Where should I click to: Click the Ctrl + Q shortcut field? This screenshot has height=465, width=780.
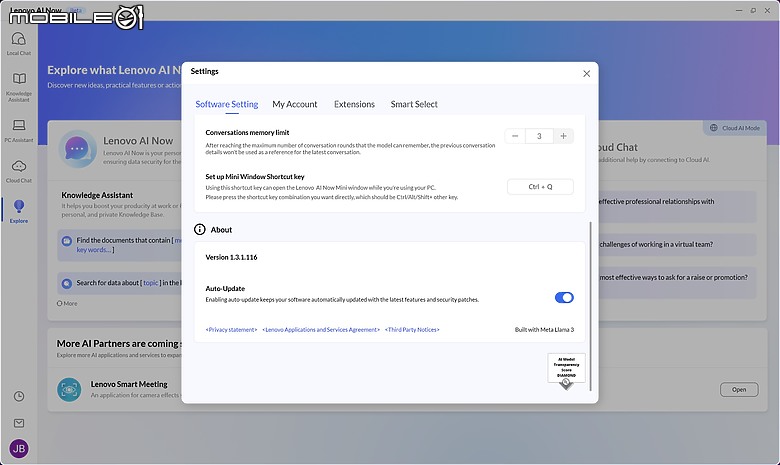(x=540, y=186)
